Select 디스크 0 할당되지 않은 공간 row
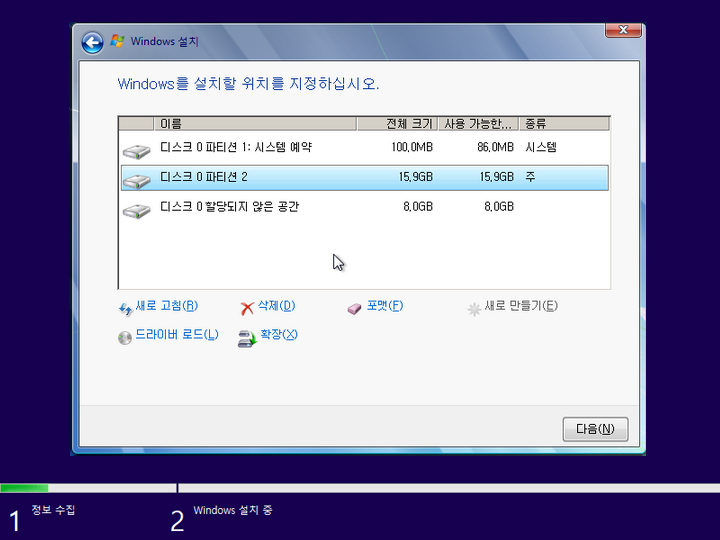 pyautogui.click(x=365, y=207)
